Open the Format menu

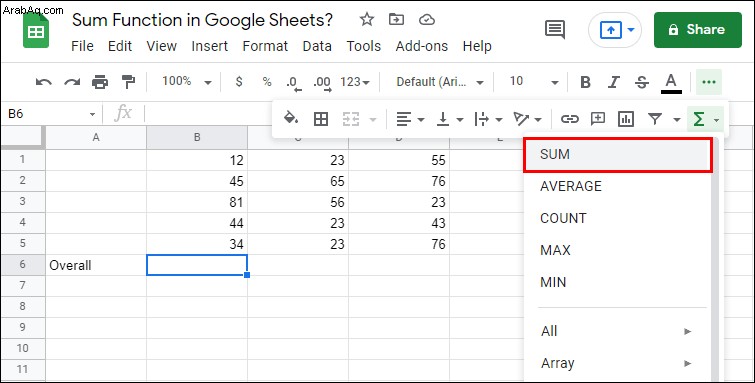pos(265,46)
